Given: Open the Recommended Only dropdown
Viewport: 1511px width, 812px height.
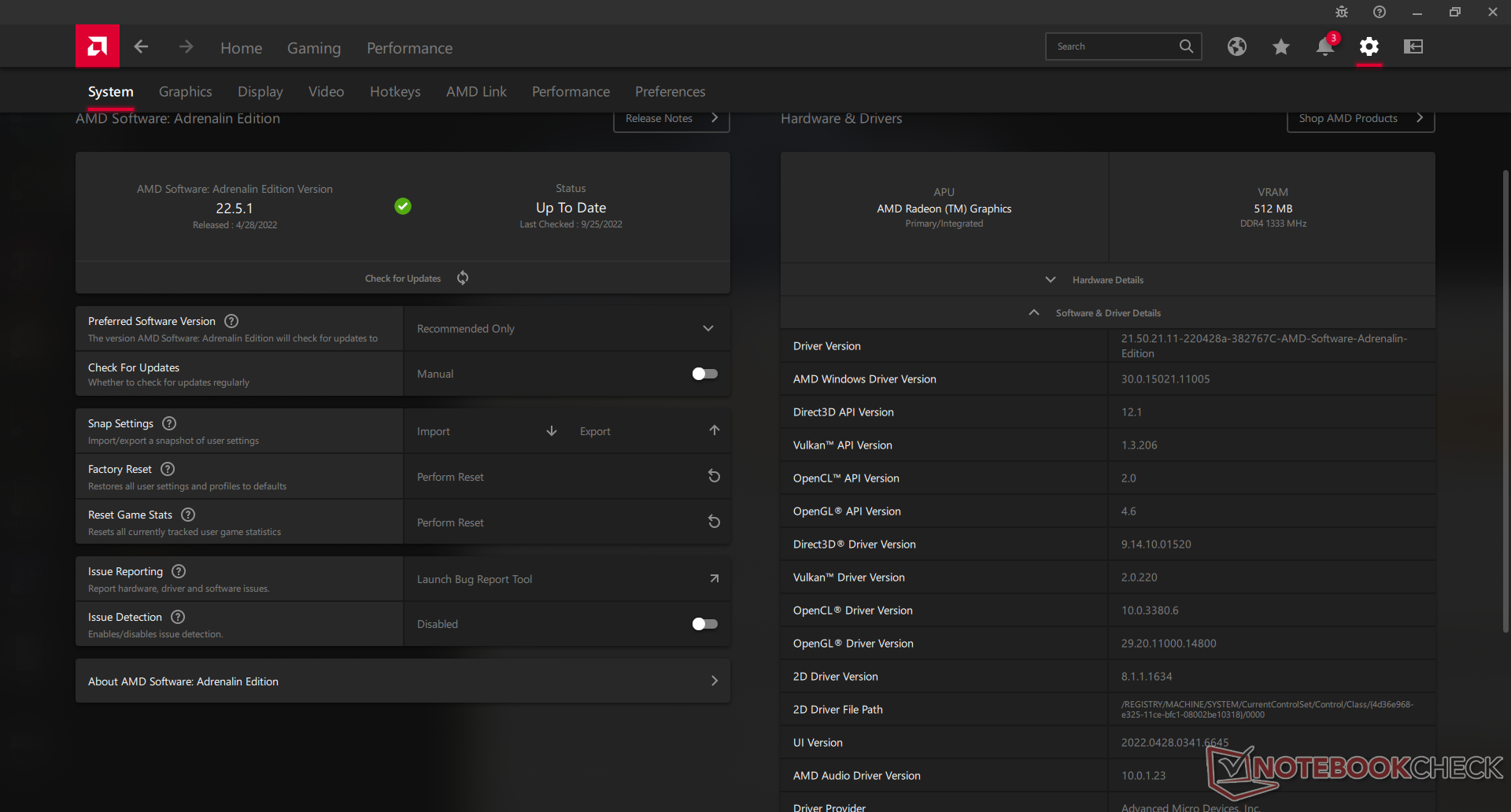Looking at the screenshot, I should pyautogui.click(x=567, y=328).
